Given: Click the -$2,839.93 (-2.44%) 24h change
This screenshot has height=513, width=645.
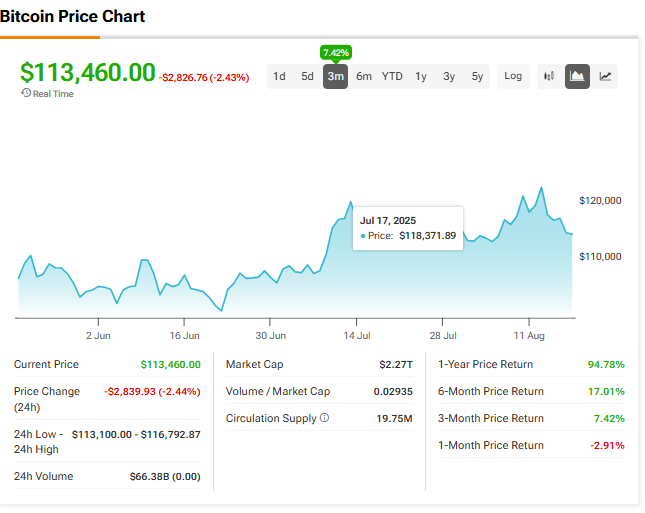Looking at the screenshot, I should tap(152, 391).
